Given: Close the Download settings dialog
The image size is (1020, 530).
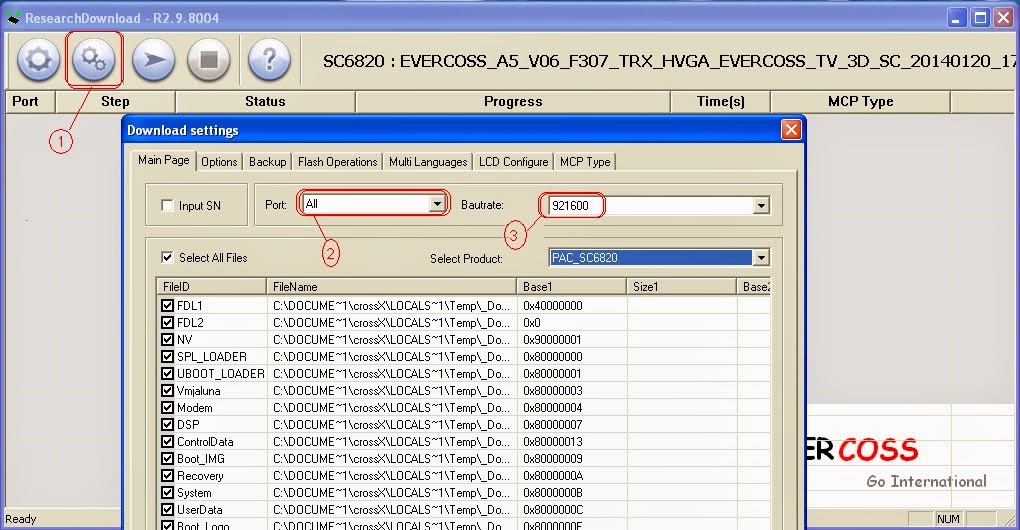Looking at the screenshot, I should tap(791, 130).
